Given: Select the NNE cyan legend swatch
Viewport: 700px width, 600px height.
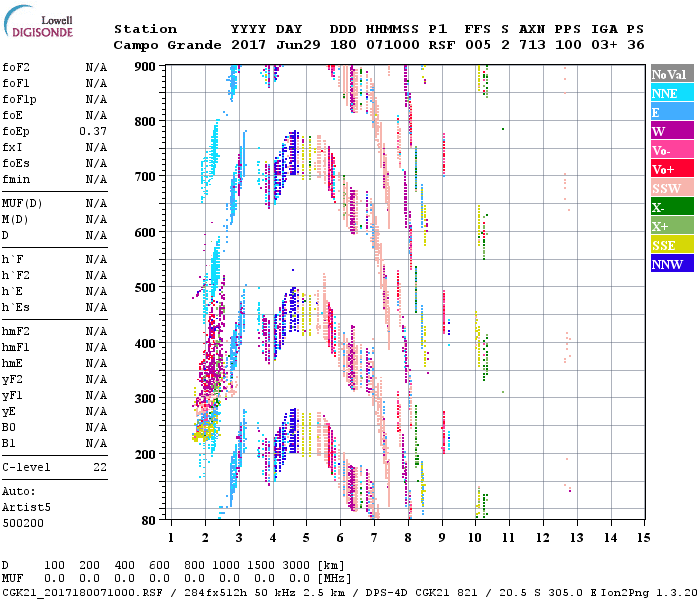Looking at the screenshot, I should [x=672, y=93].
